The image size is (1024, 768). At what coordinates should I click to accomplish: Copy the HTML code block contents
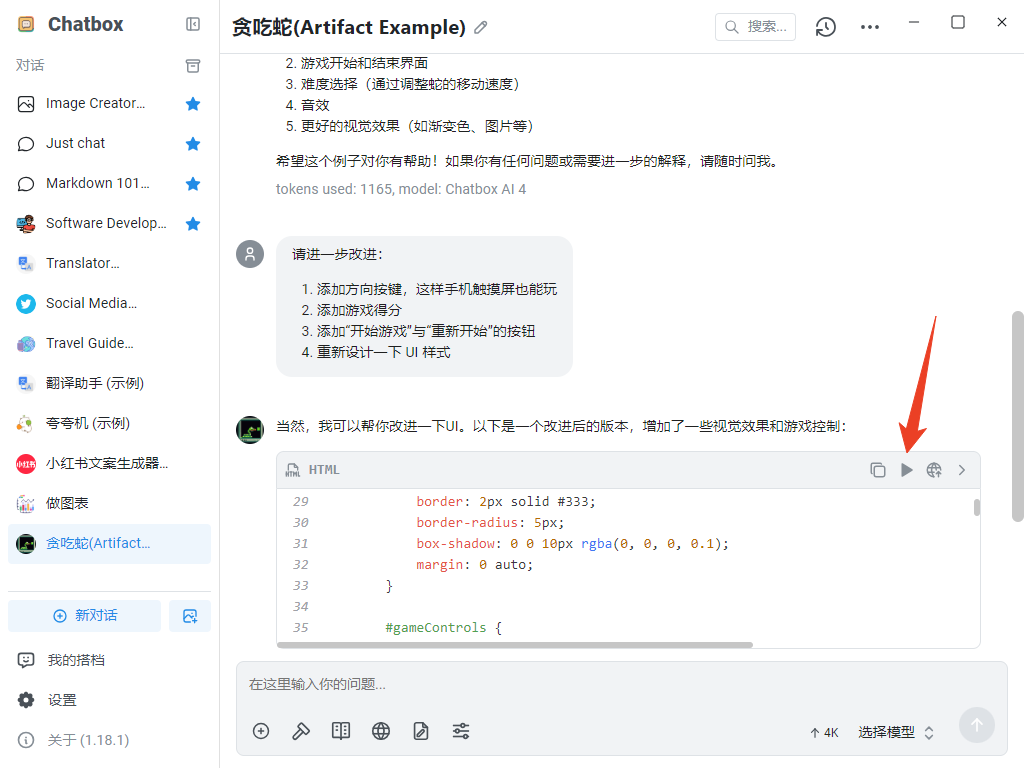point(879,469)
